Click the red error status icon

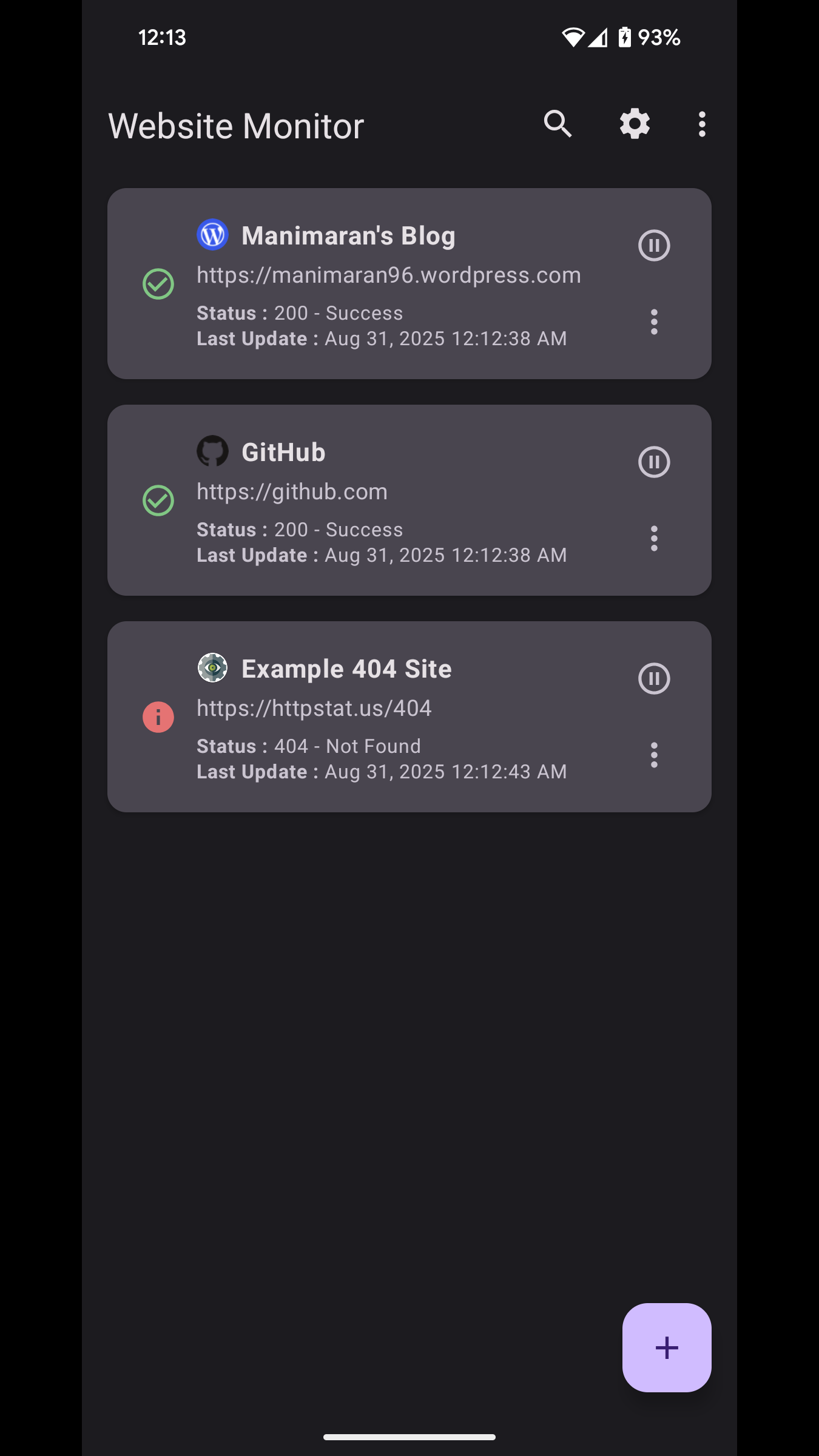pyautogui.click(x=158, y=717)
